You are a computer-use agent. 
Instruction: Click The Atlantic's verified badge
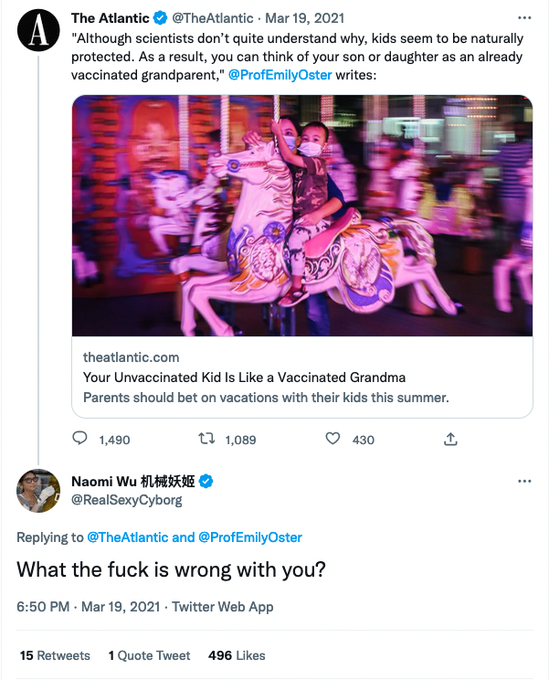[x=160, y=18]
